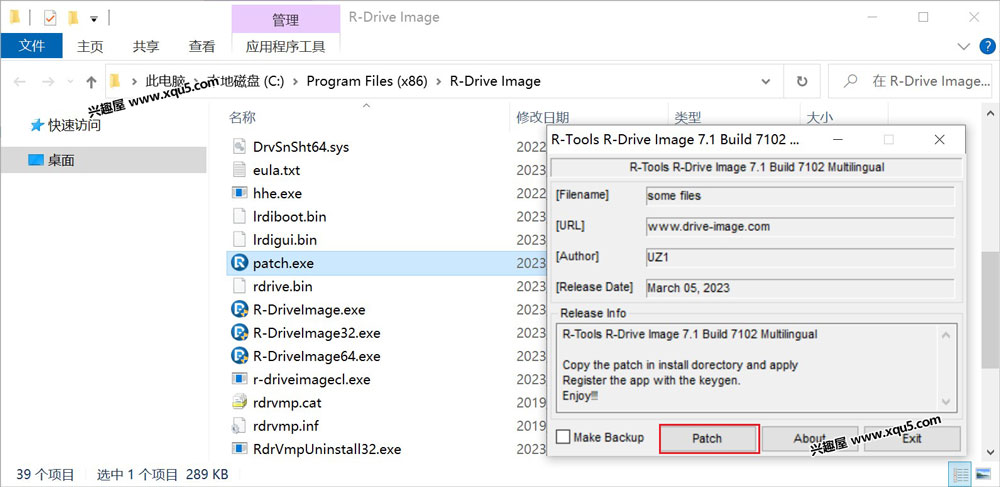1000x487 pixels.
Task: Click the search R-Drive Image field
Action: (x=912, y=81)
